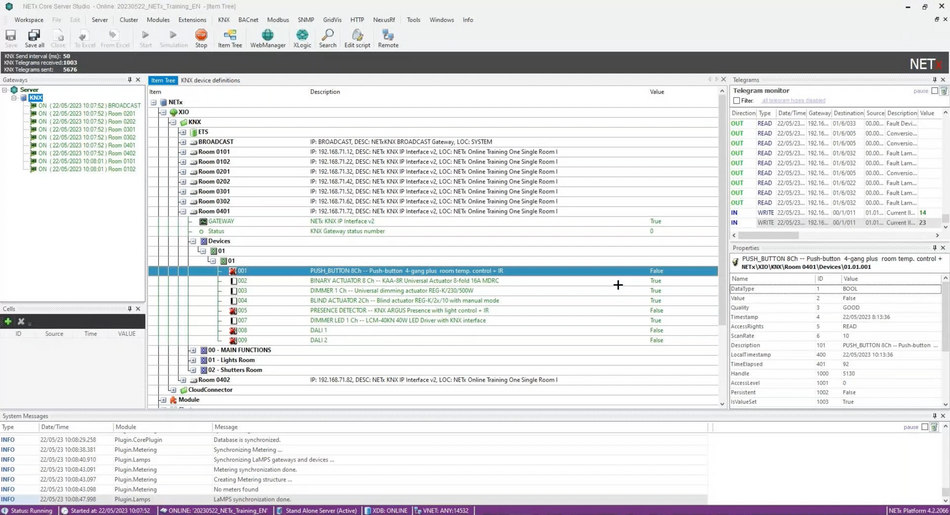Clear system messages with trash icon
The height and width of the screenshot is (515, 950).
click(934, 427)
